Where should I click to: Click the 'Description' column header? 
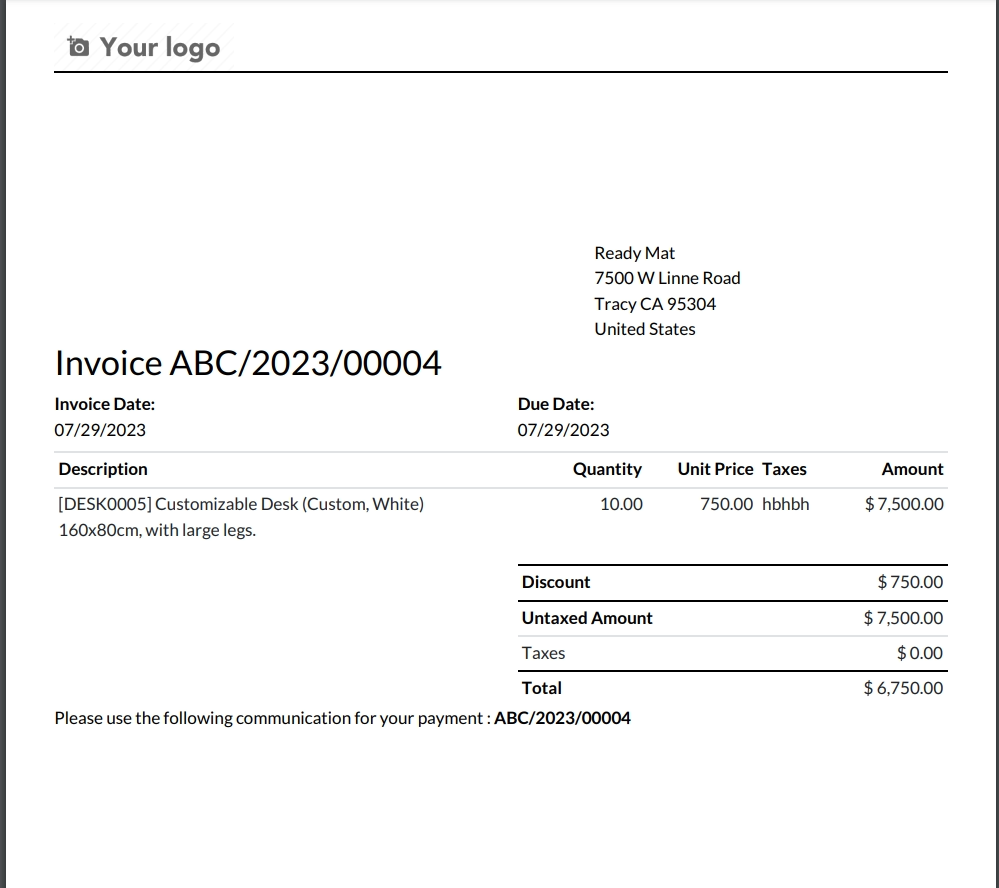point(103,469)
